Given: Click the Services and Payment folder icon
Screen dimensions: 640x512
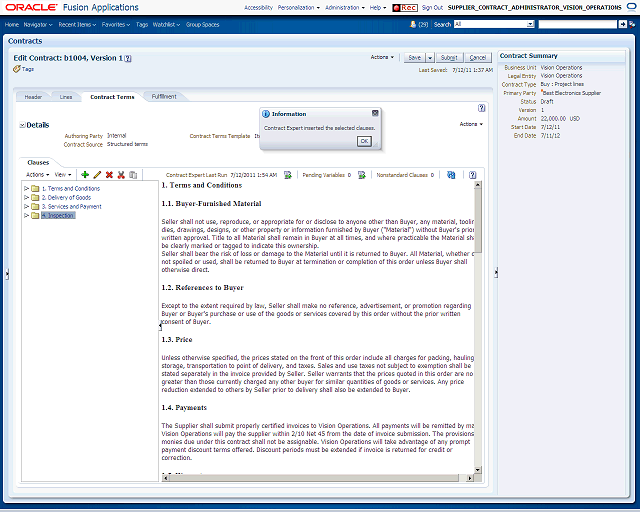Looking at the screenshot, I should pyautogui.click(x=36, y=207).
